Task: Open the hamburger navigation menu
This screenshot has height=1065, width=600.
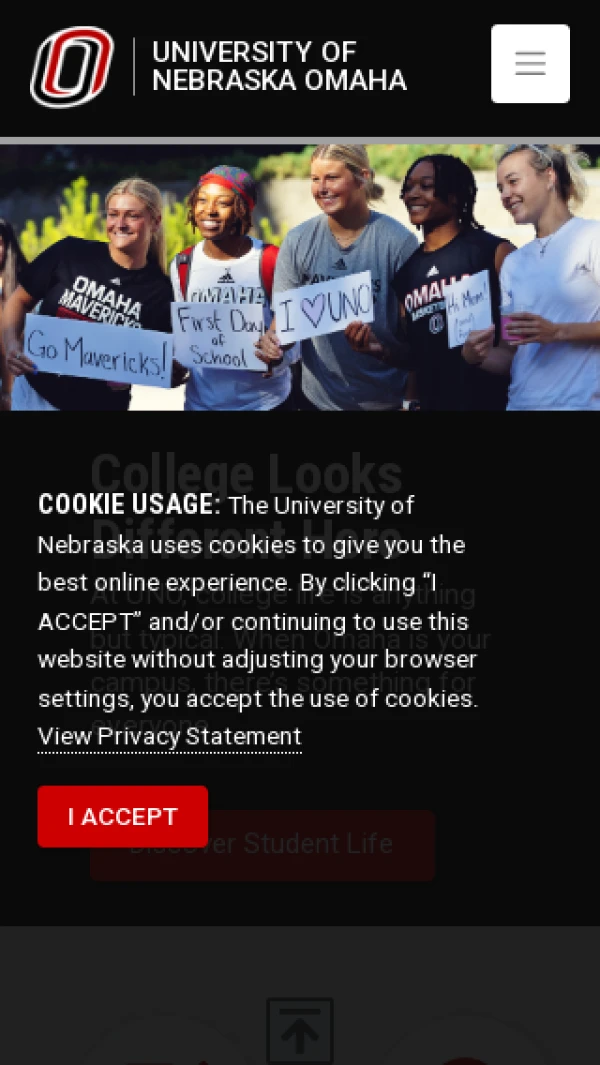Action: 530,64
